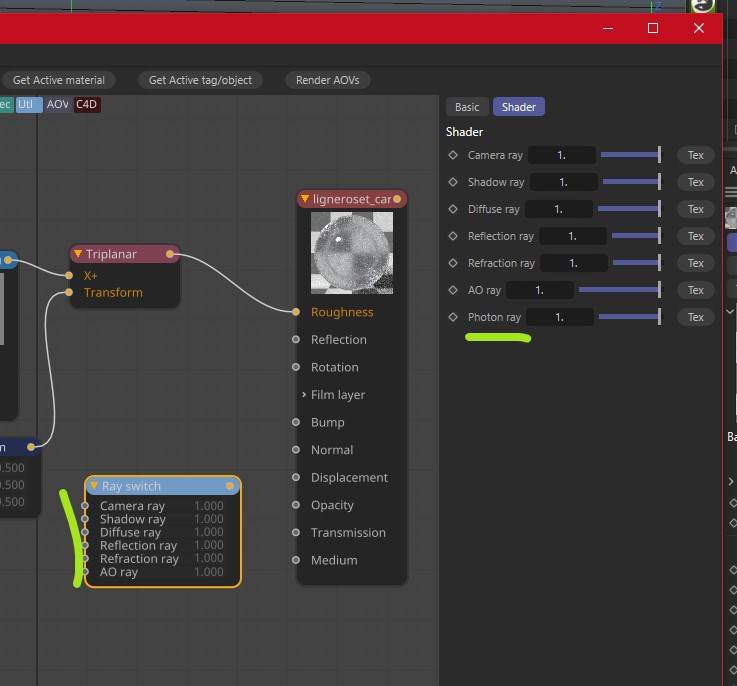Click Tex button for Refraction ray
Screen dimensions: 737x686
click(696, 263)
